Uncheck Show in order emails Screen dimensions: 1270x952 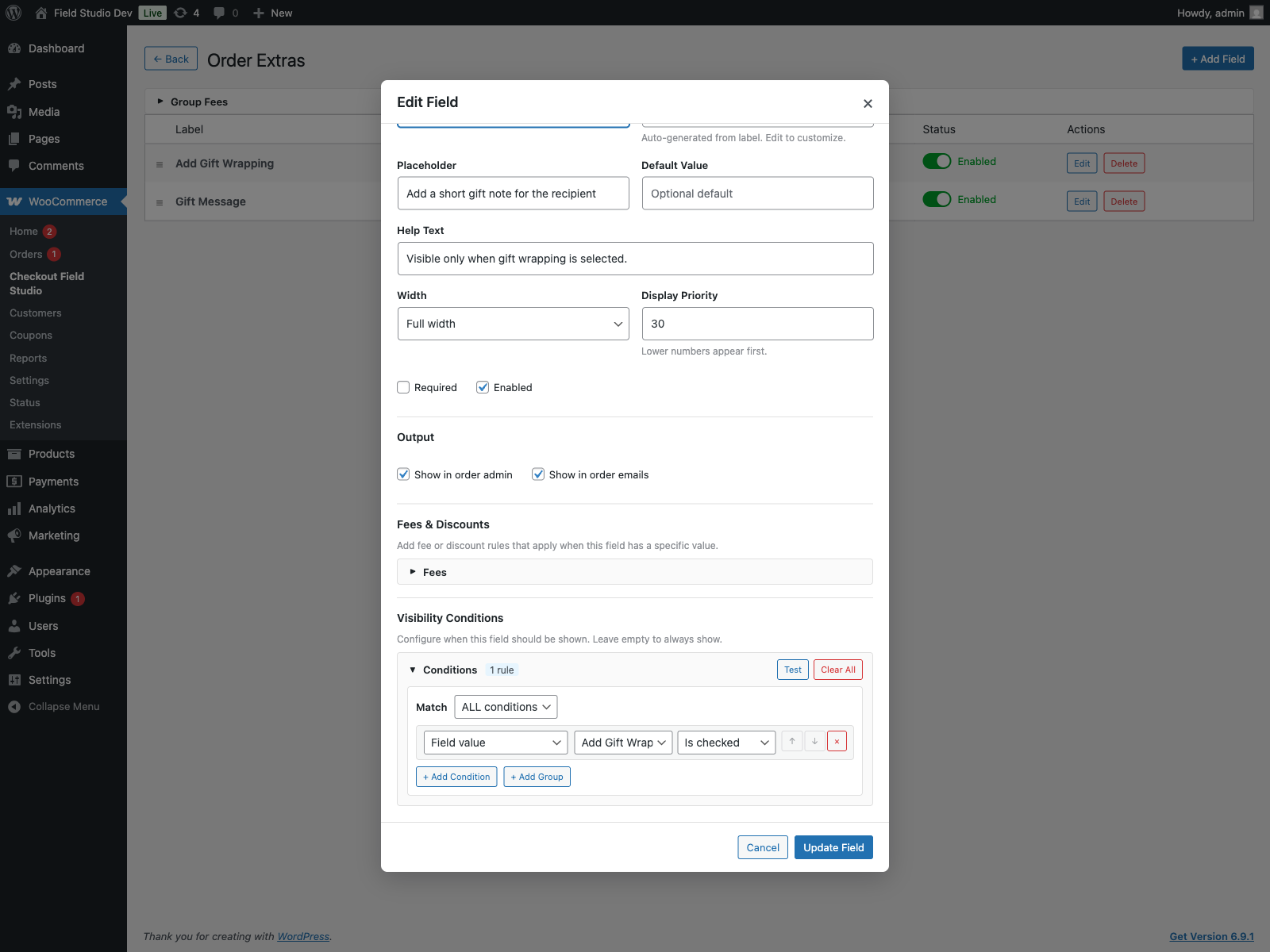(538, 474)
